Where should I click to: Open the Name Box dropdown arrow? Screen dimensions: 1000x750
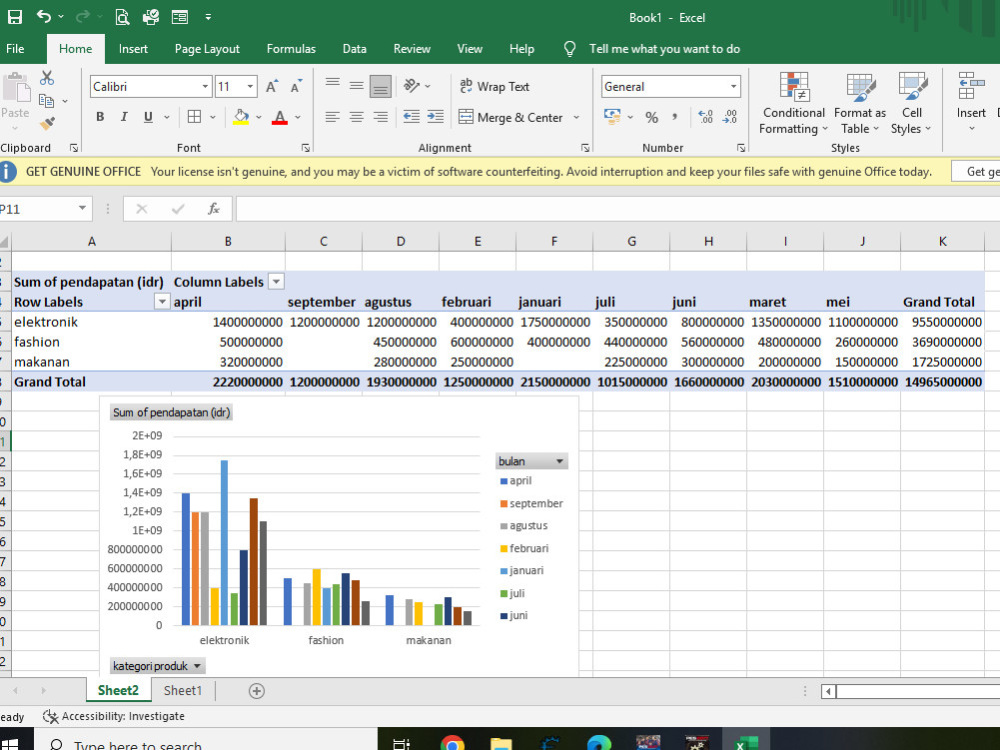pyautogui.click(x=82, y=209)
